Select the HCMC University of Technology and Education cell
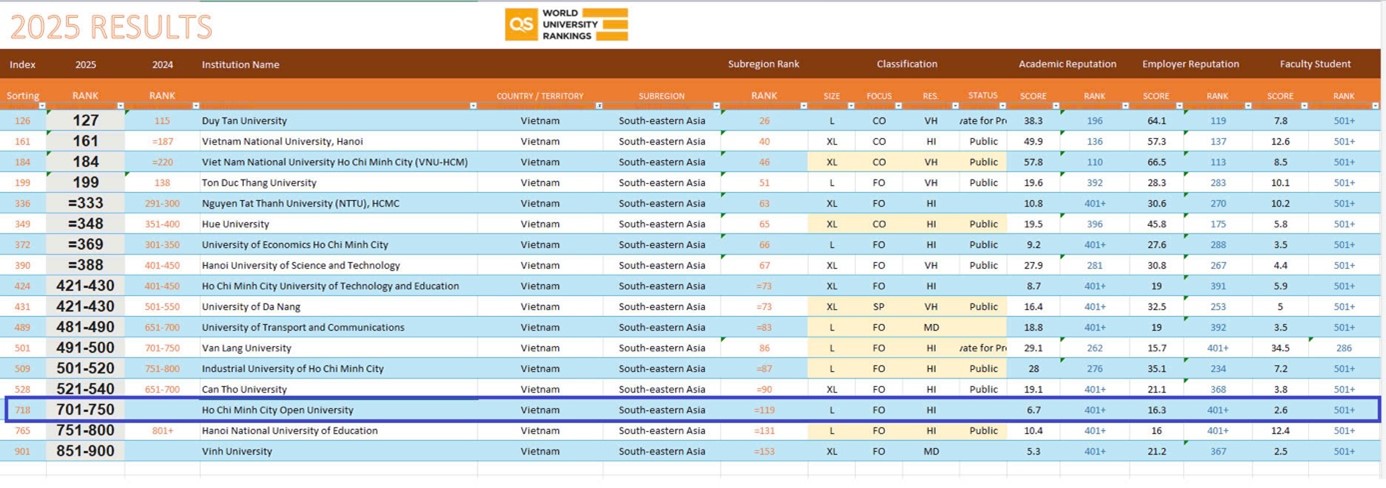This screenshot has width=1386, height=488. point(337,286)
